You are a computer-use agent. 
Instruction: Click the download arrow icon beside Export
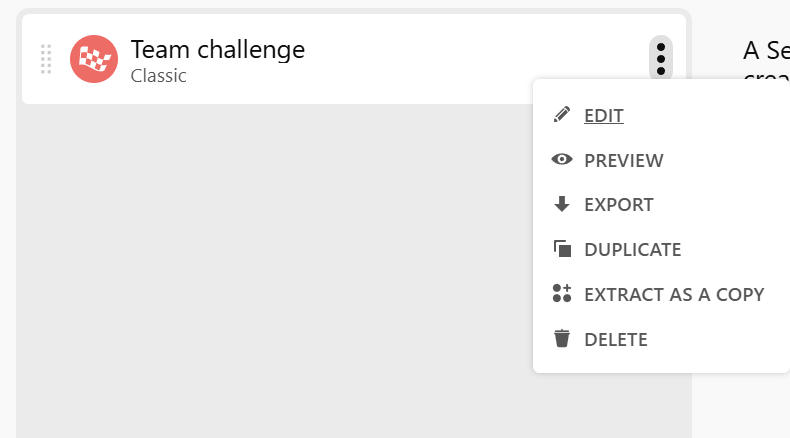(562, 205)
